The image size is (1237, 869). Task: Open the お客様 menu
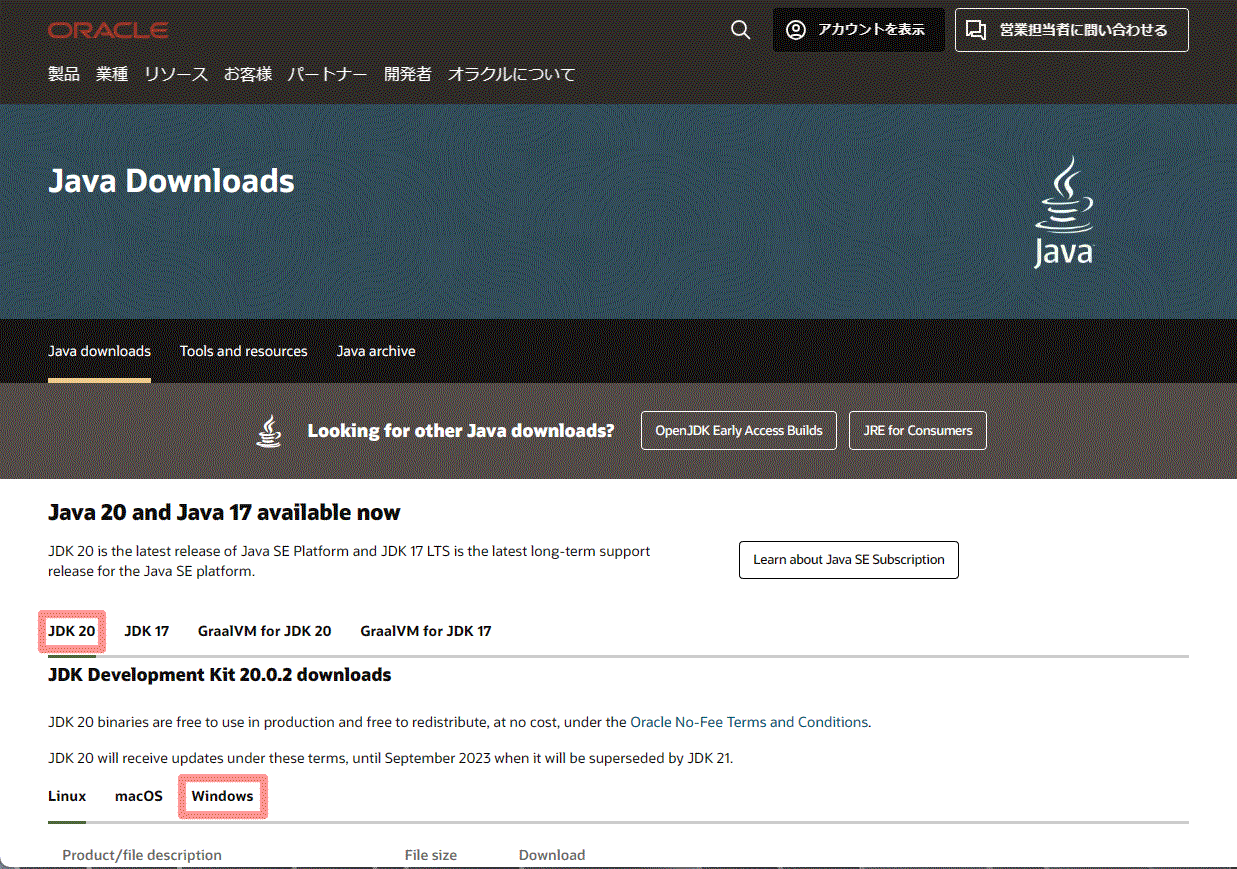(248, 74)
